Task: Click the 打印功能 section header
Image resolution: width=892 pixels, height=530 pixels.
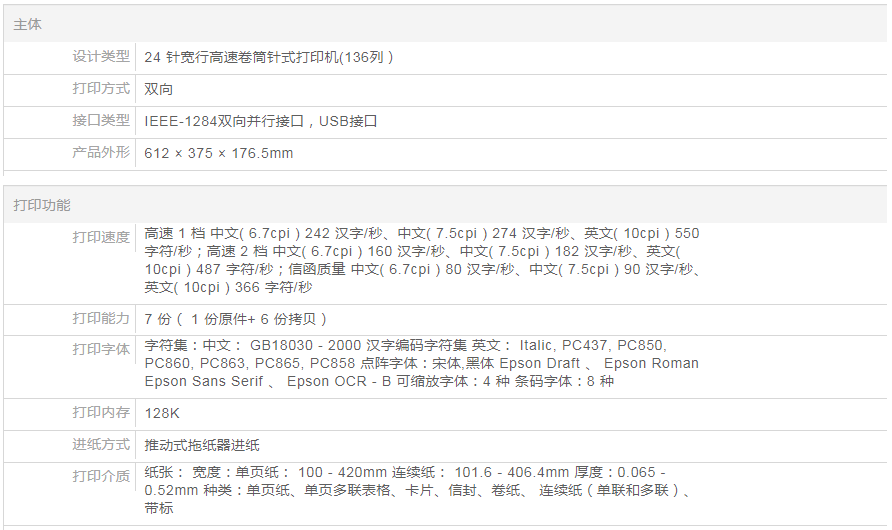Action: pos(42,205)
